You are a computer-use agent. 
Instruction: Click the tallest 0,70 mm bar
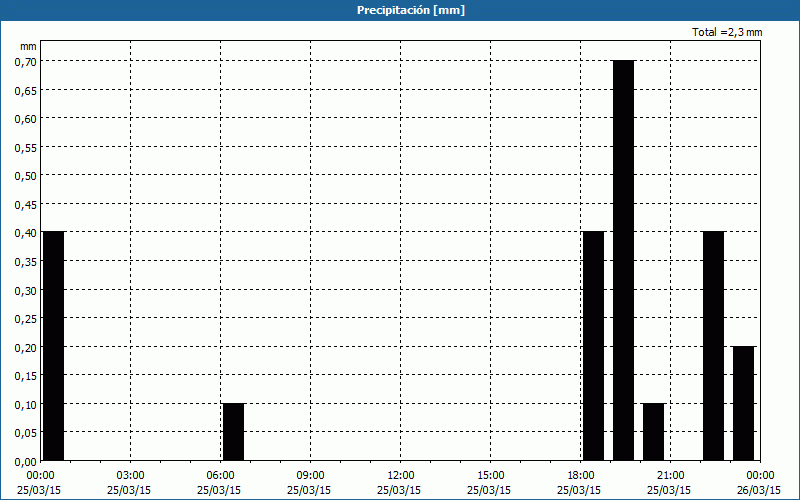pos(623,261)
